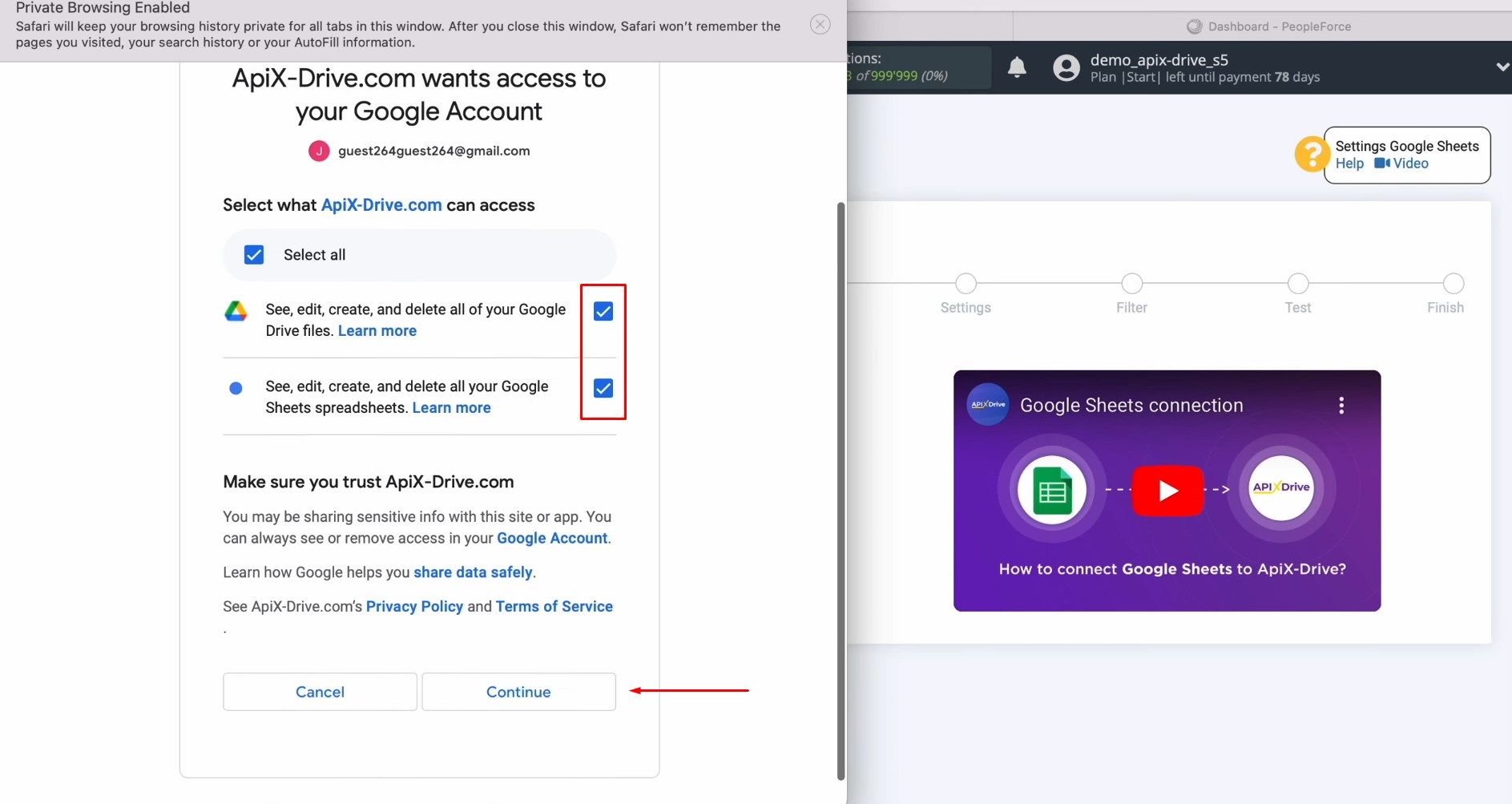Click the video camera icon next to Video link
Viewport: 1512px width, 804px height.
click(x=1381, y=163)
